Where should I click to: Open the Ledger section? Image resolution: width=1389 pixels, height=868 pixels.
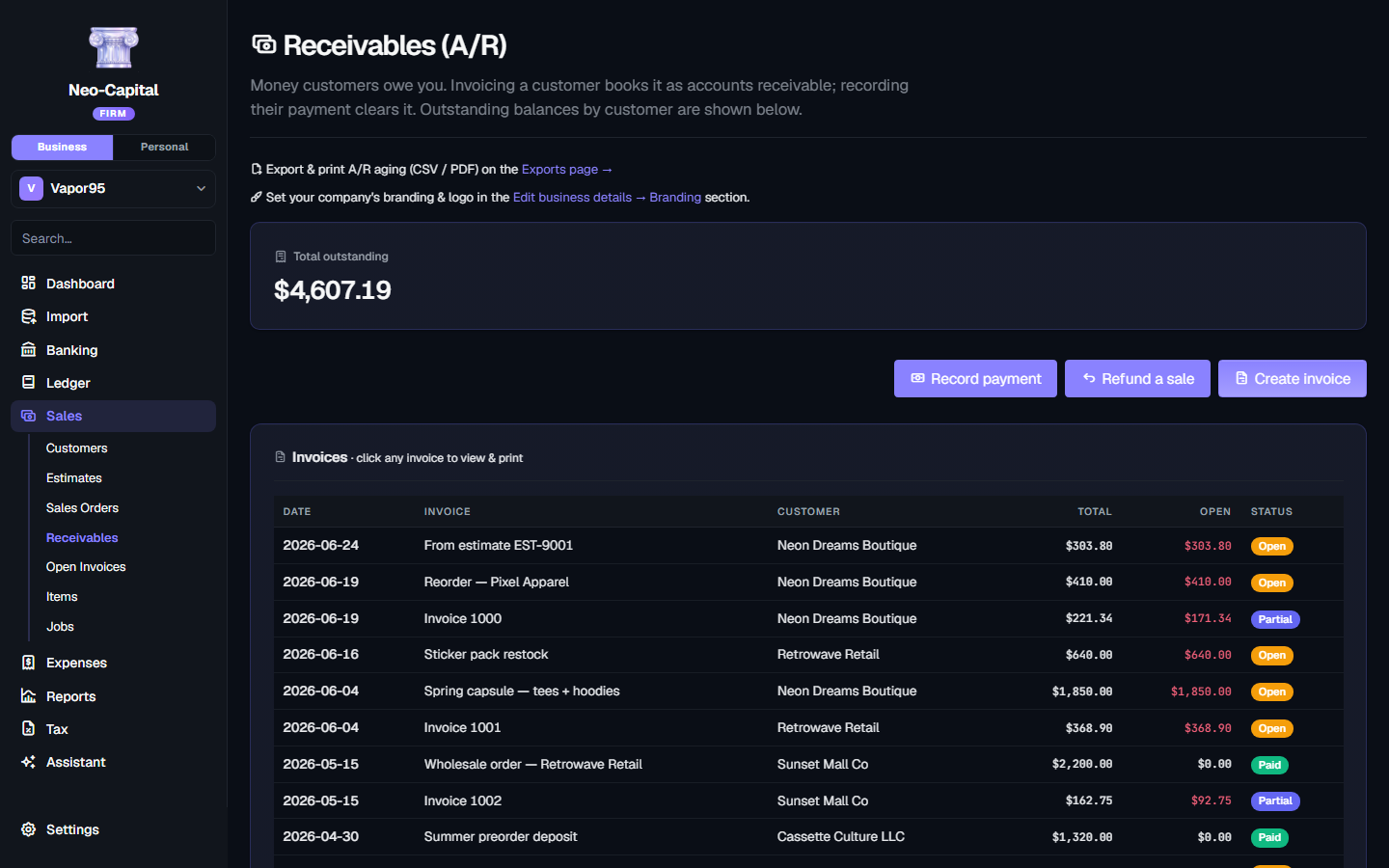tap(113, 383)
